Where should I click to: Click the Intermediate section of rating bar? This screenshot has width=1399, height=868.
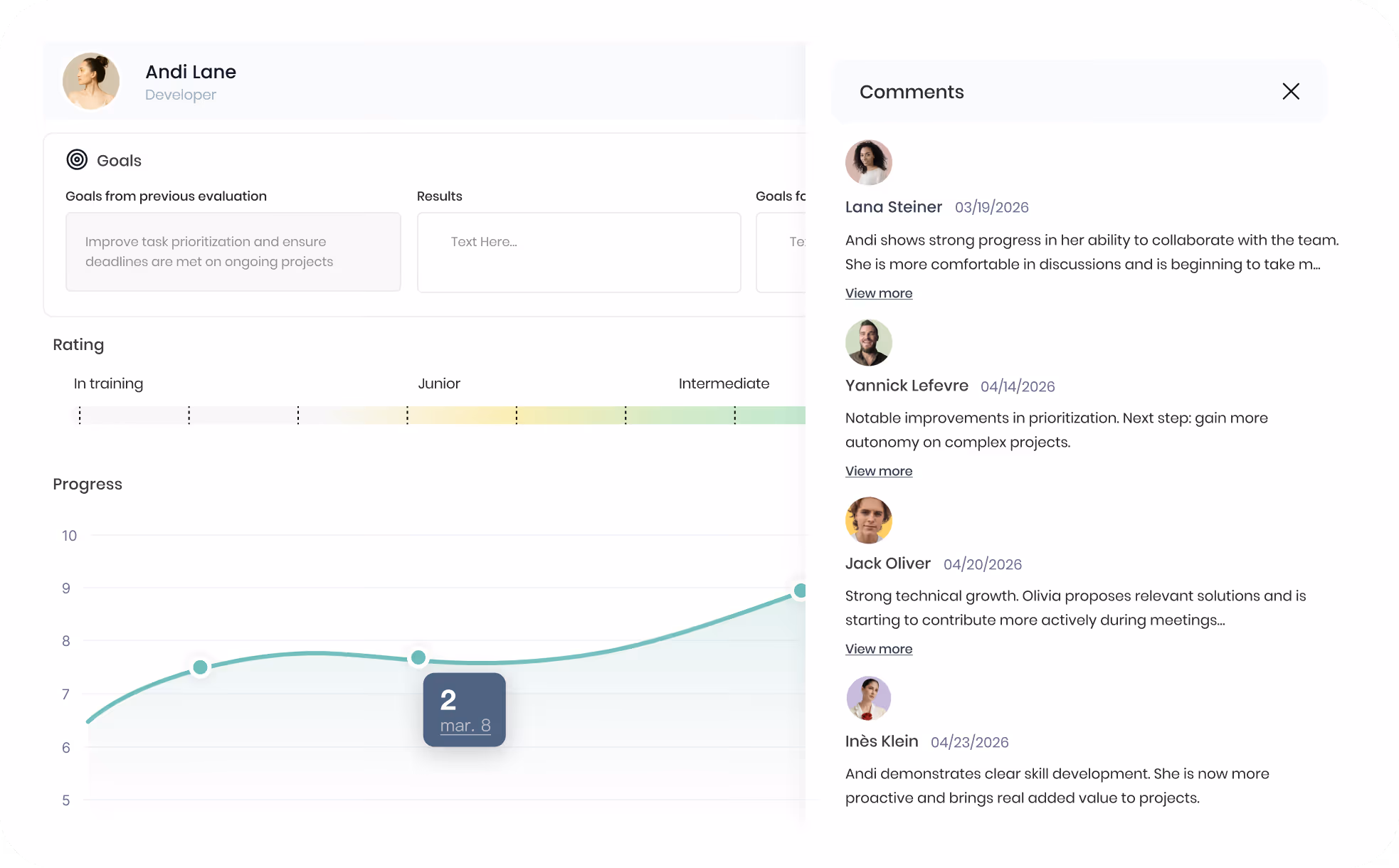[716, 416]
